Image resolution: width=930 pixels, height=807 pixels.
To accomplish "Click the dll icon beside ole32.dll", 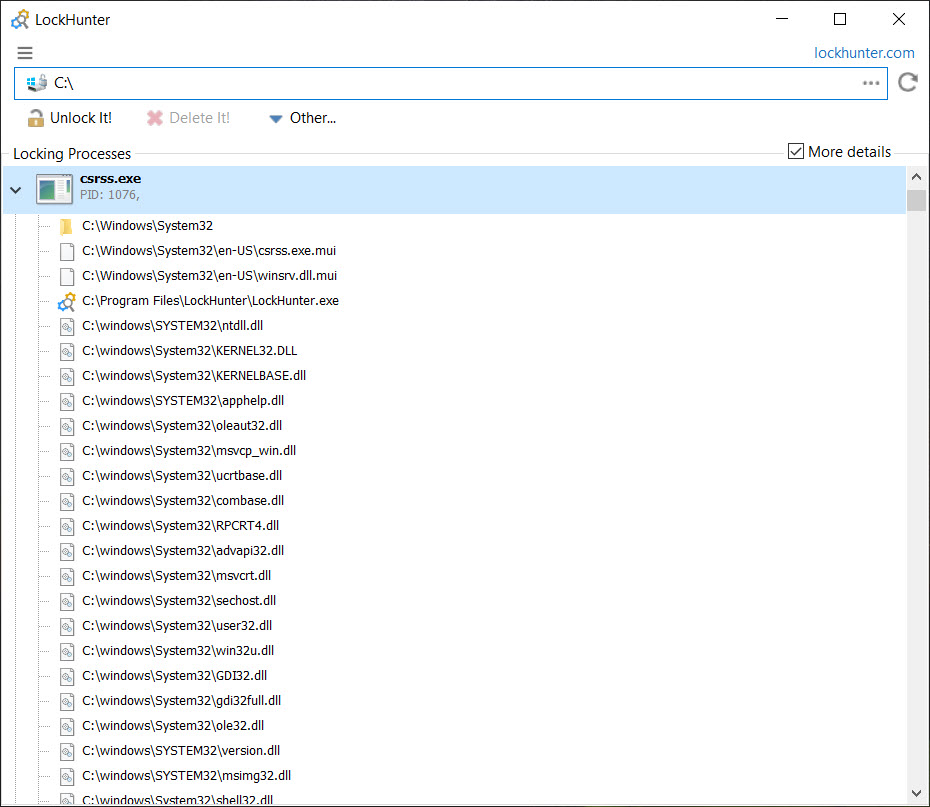I will 67,726.
